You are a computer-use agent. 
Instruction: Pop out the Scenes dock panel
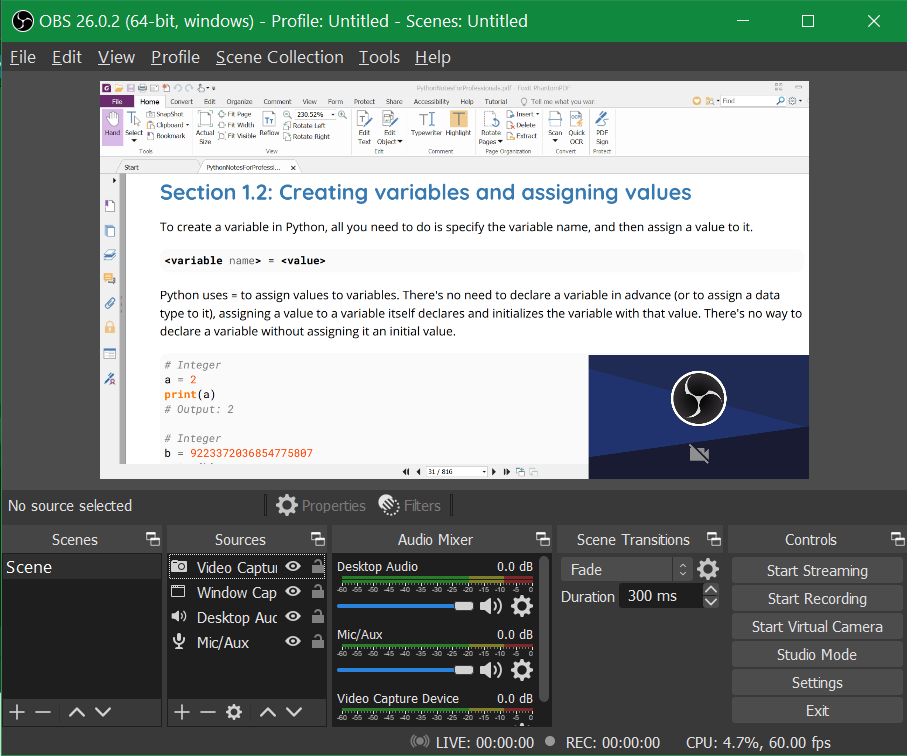[x=153, y=539]
